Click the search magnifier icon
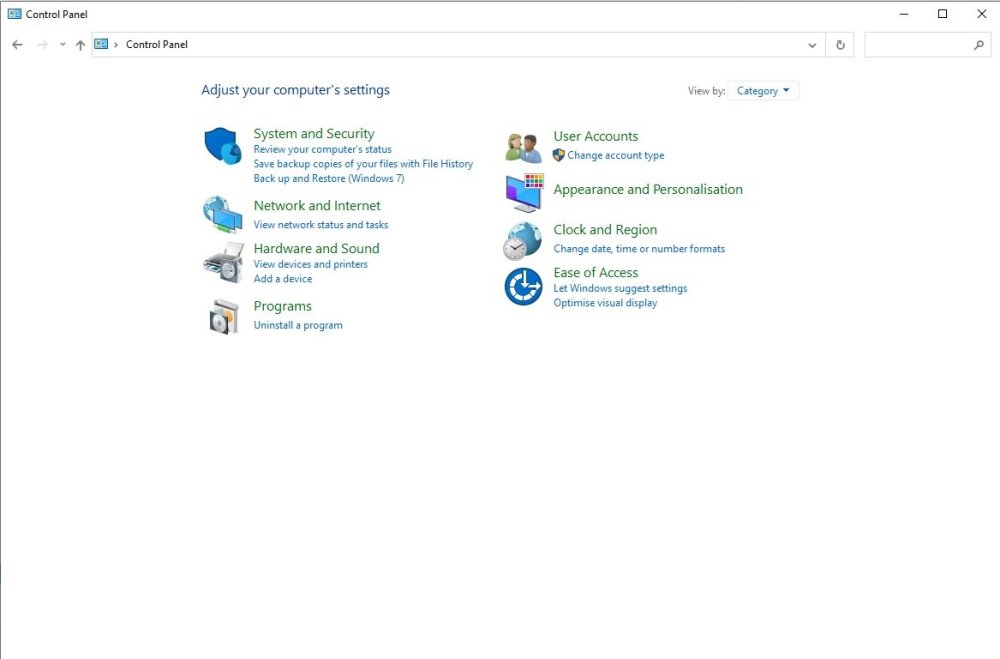 [x=979, y=45]
